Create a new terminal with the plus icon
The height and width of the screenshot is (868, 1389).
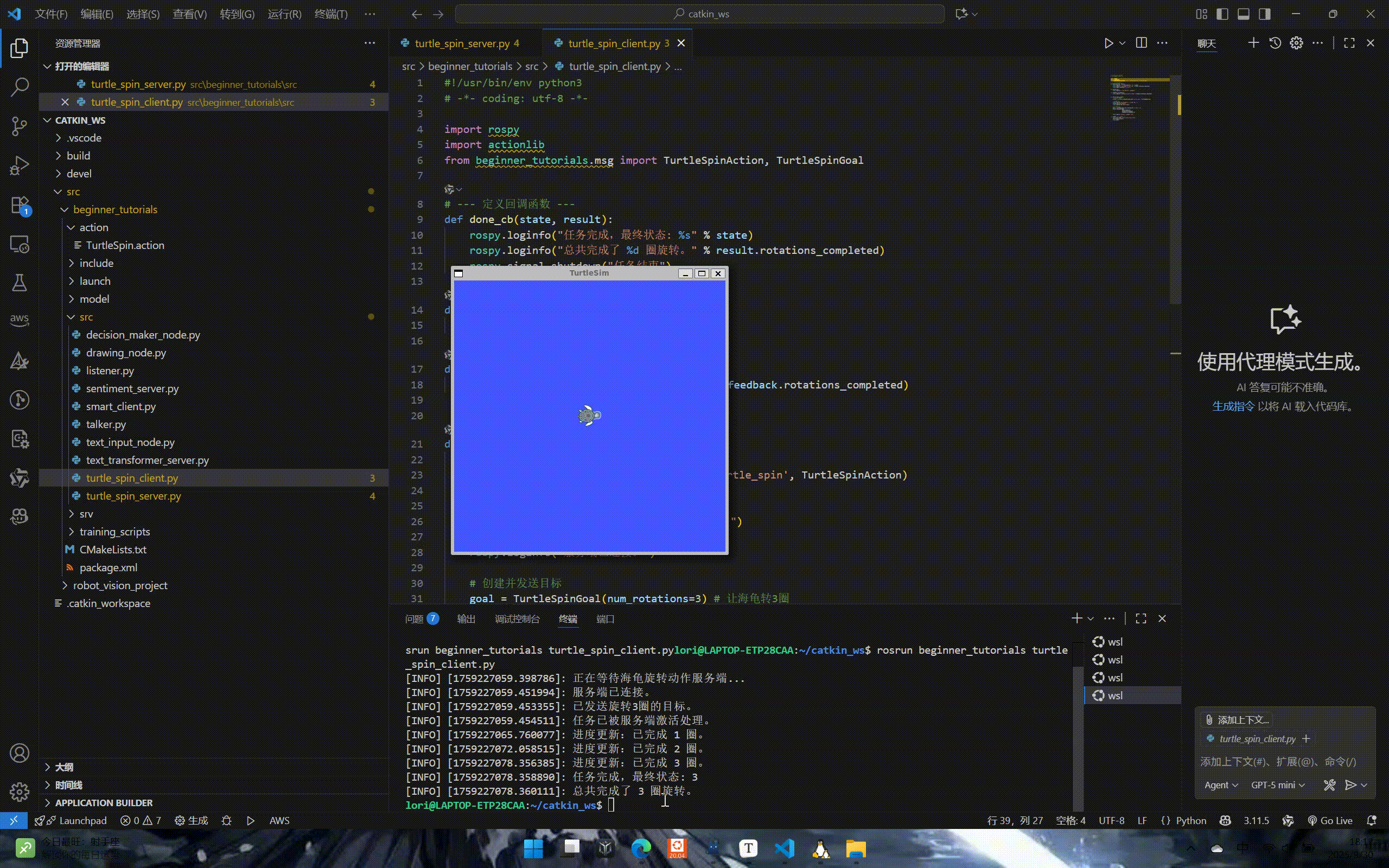[1076, 618]
